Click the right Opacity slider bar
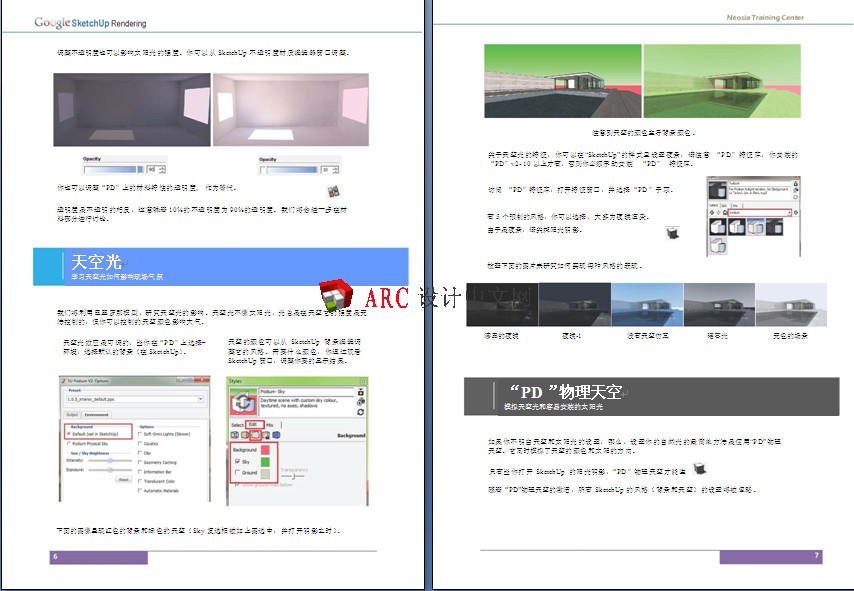 tap(289, 170)
